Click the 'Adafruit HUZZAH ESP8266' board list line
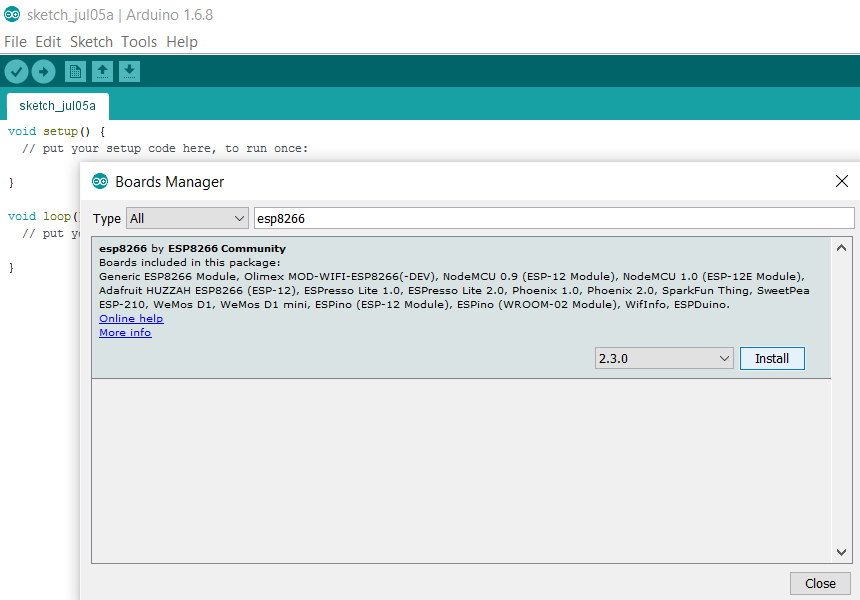 point(454,291)
